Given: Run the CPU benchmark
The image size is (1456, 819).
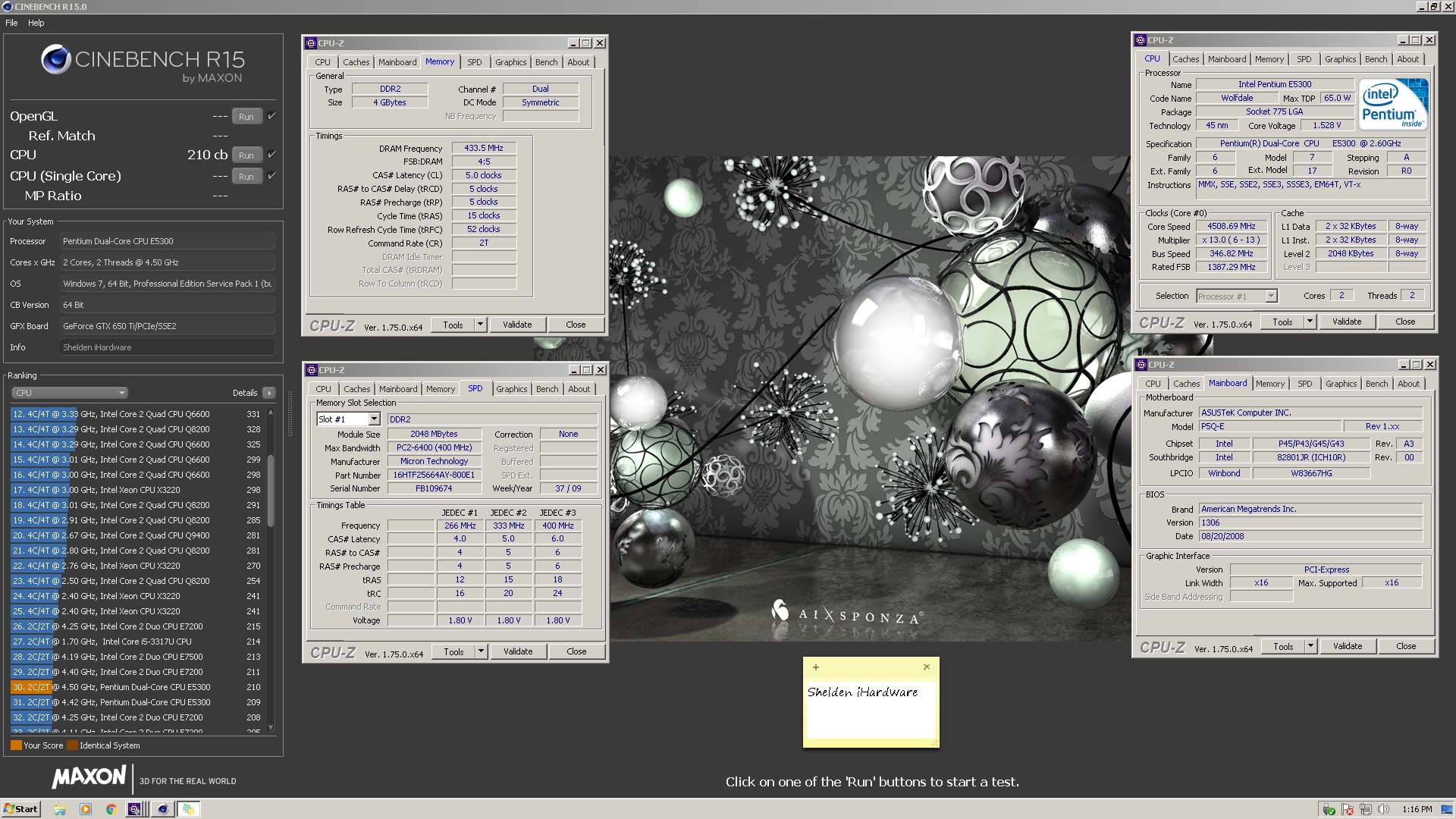Looking at the screenshot, I should pyautogui.click(x=246, y=155).
